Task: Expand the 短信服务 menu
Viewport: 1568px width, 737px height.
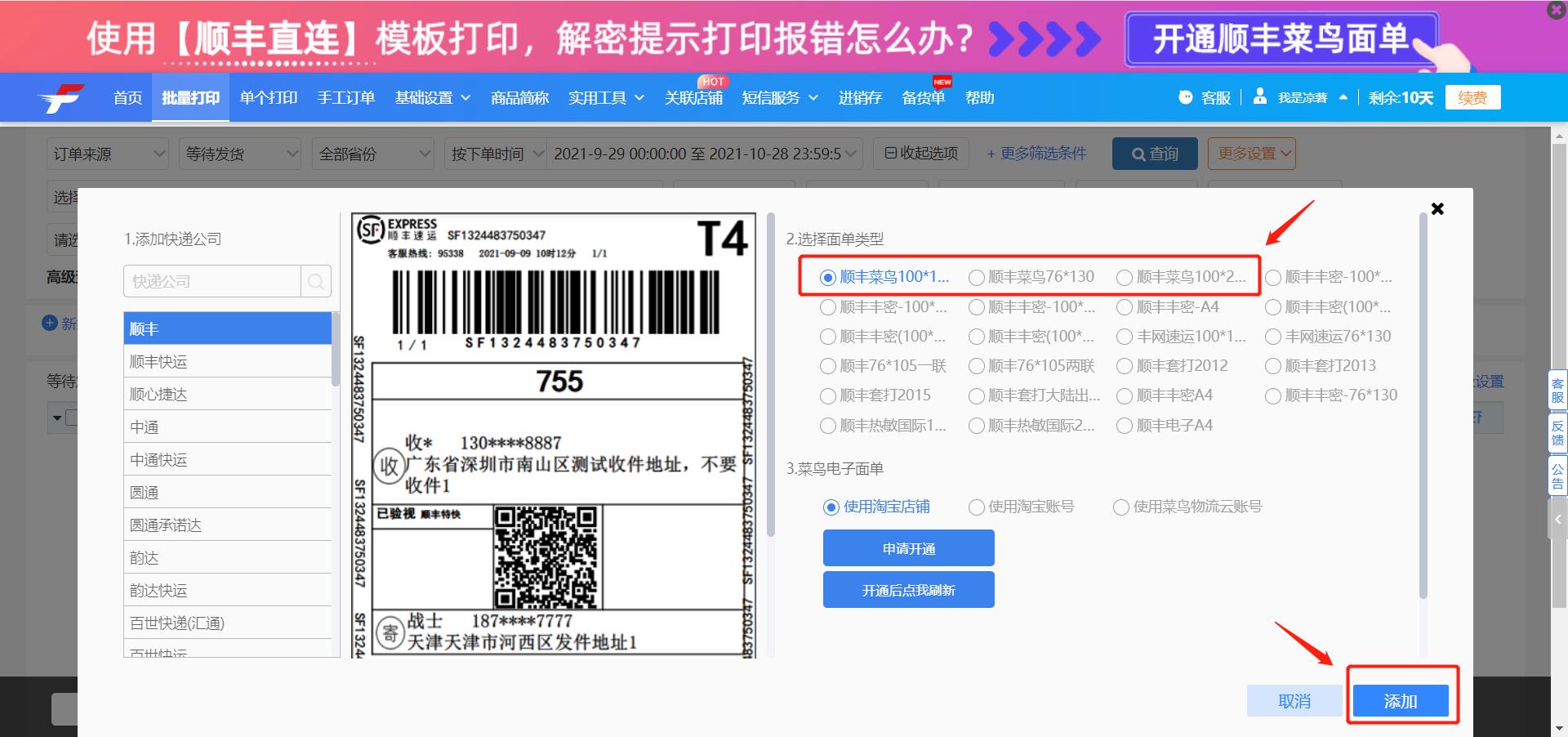Action: click(x=780, y=98)
